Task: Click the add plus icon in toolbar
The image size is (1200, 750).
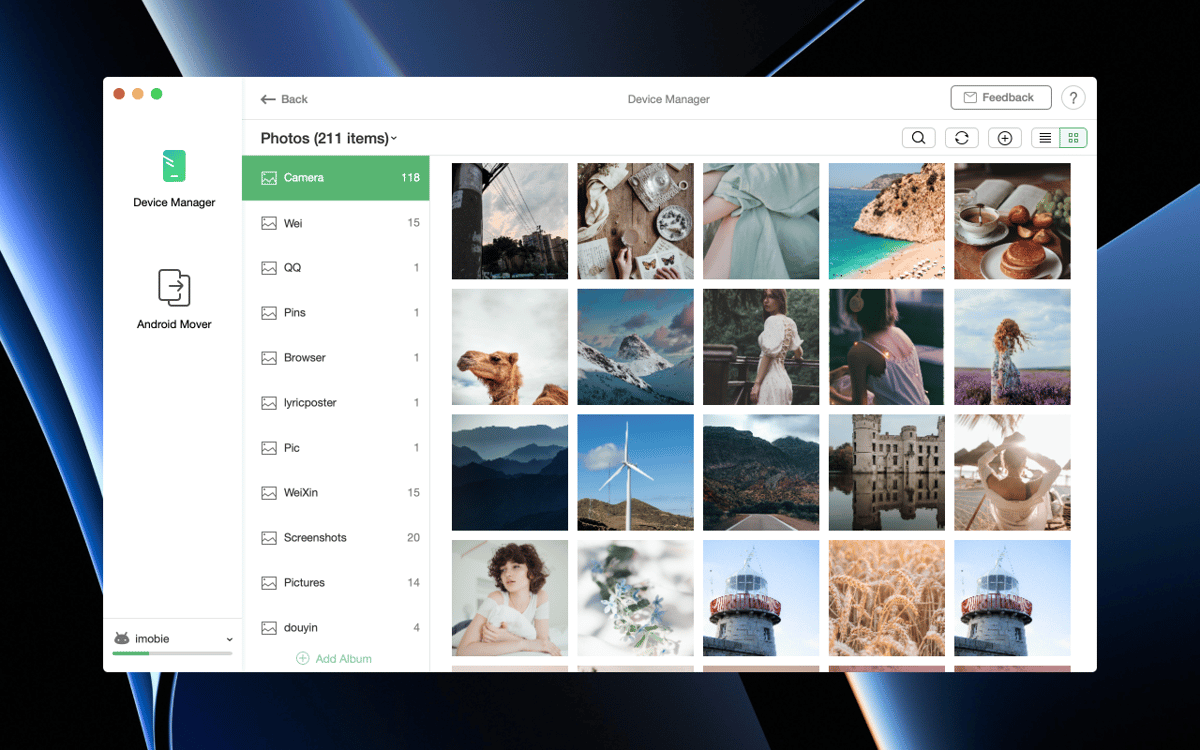Action: 1005,138
